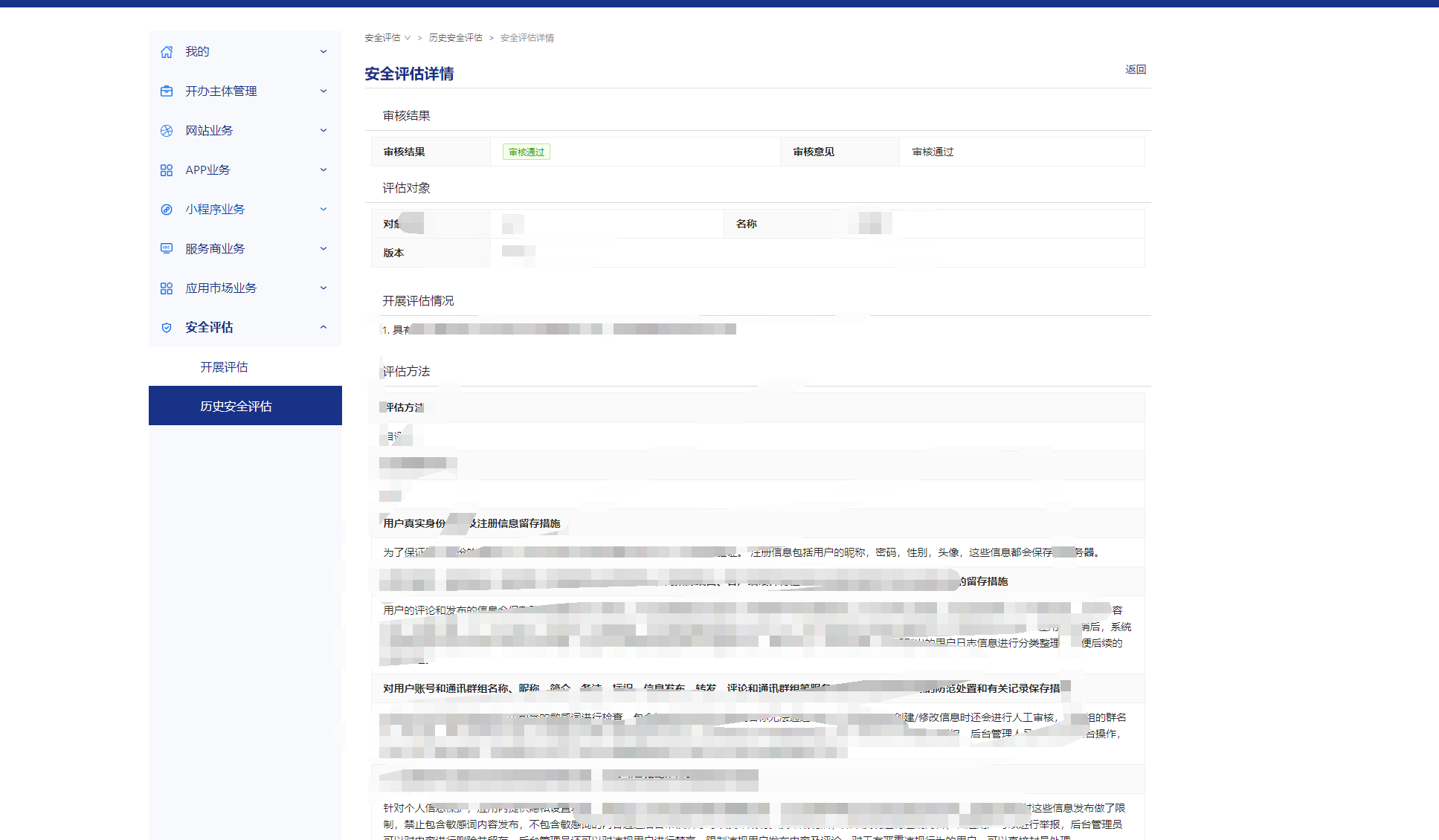The width and height of the screenshot is (1439, 840).
Task: Click the 网站业务 globe icon
Action: click(x=167, y=131)
